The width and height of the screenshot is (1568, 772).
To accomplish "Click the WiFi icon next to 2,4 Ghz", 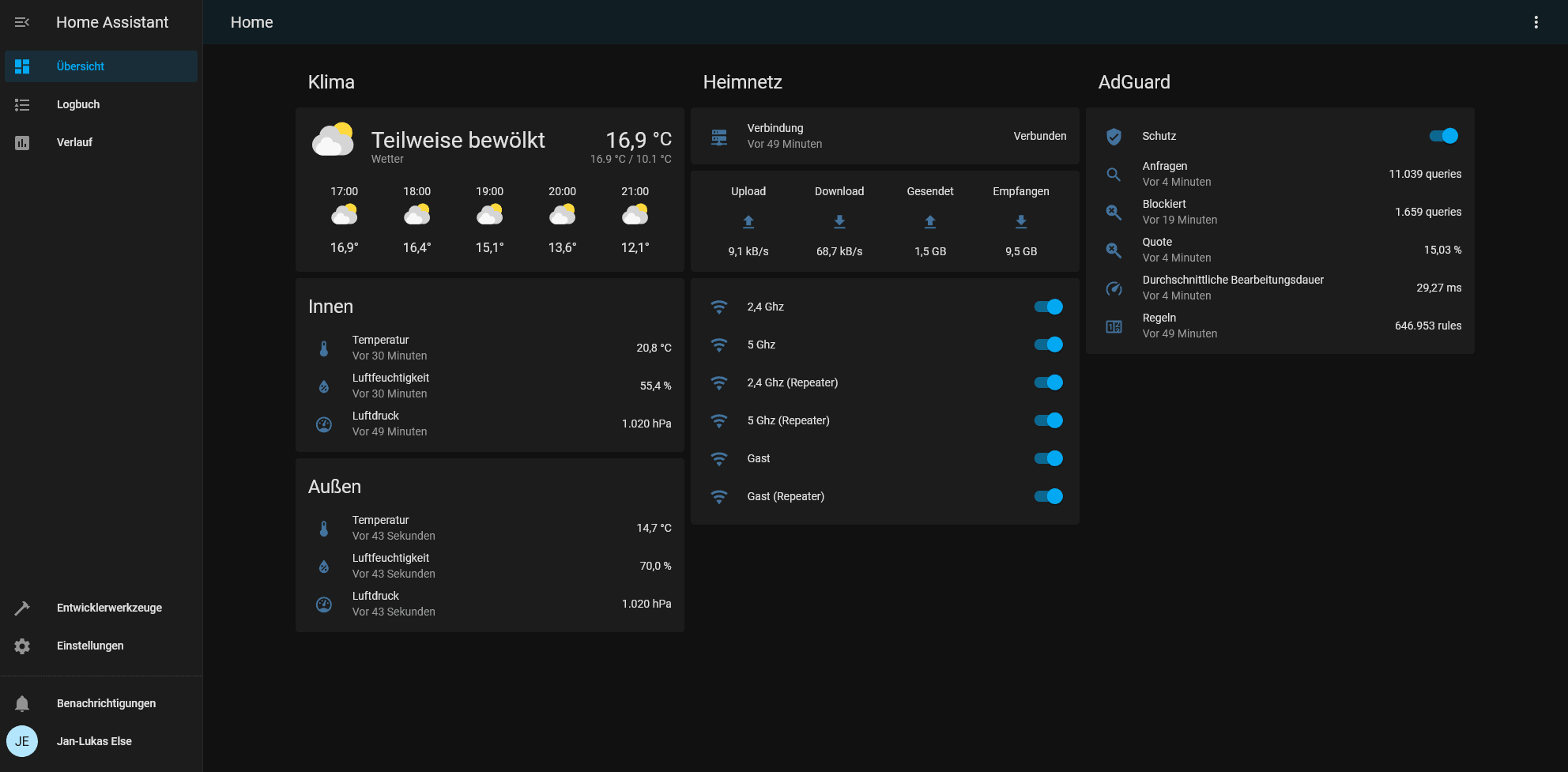I will coord(719,307).
